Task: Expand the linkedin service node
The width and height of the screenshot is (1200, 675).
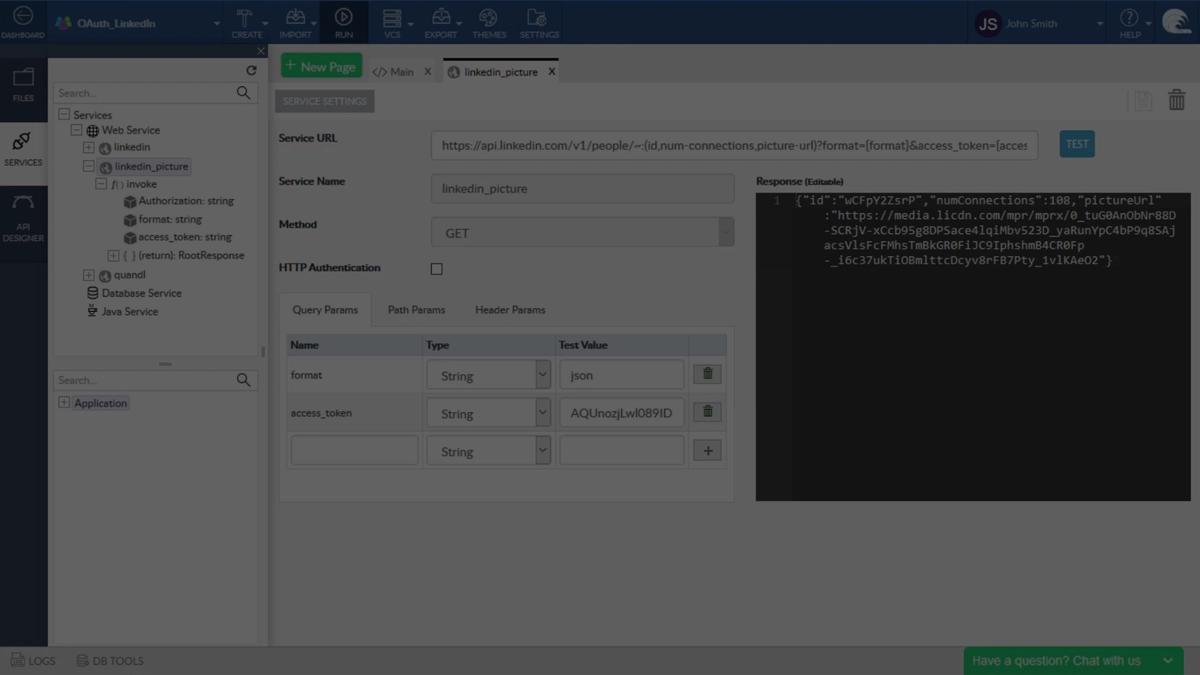Action: pos(89,147)
